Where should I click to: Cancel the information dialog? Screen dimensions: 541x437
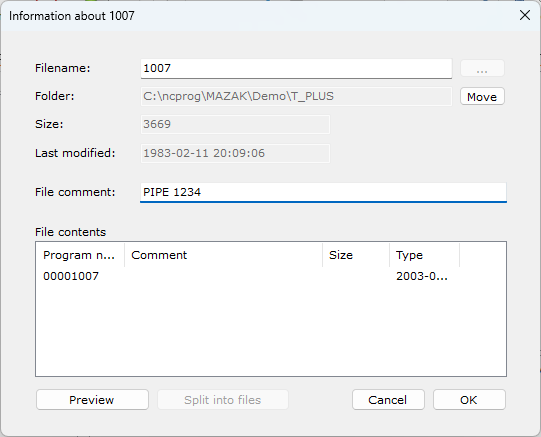pos(388,400)
